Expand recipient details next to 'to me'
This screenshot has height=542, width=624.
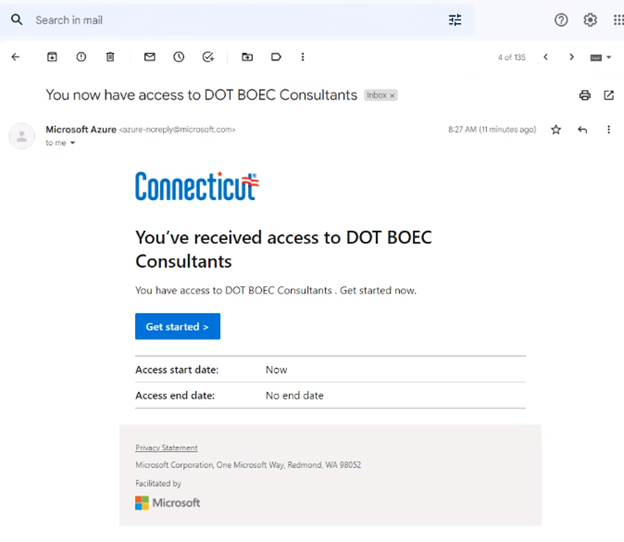pos(73,143)
